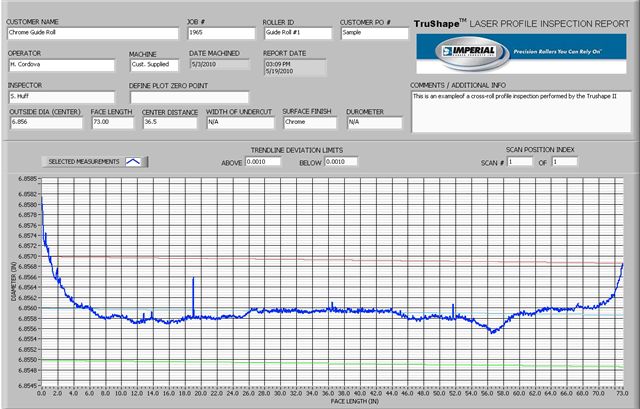Click the Machine field 'Cust. Supplied'
This screenshot has height=409, width=640.
coord(154,65)
